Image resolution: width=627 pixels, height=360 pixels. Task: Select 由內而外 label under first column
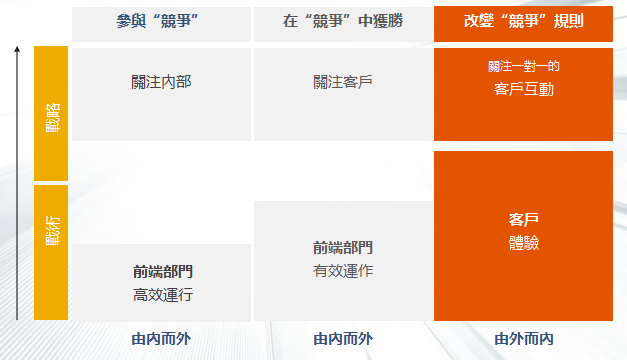161,339
